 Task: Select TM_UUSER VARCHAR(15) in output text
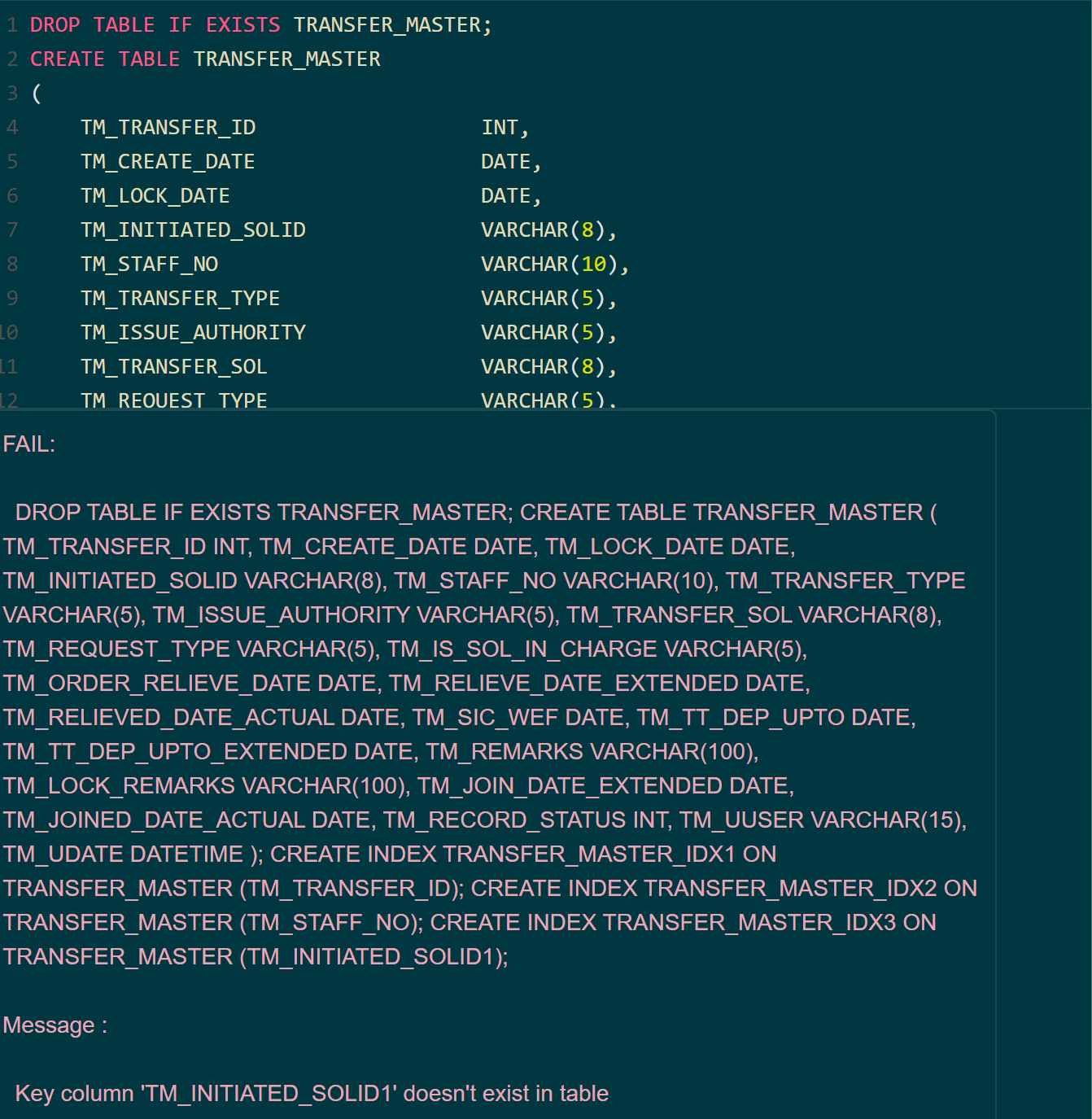[824, 820]
